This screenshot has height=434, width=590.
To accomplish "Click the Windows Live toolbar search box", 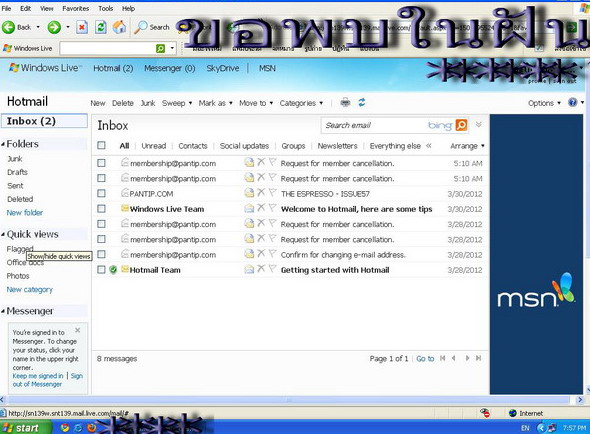I will [108, 48].
